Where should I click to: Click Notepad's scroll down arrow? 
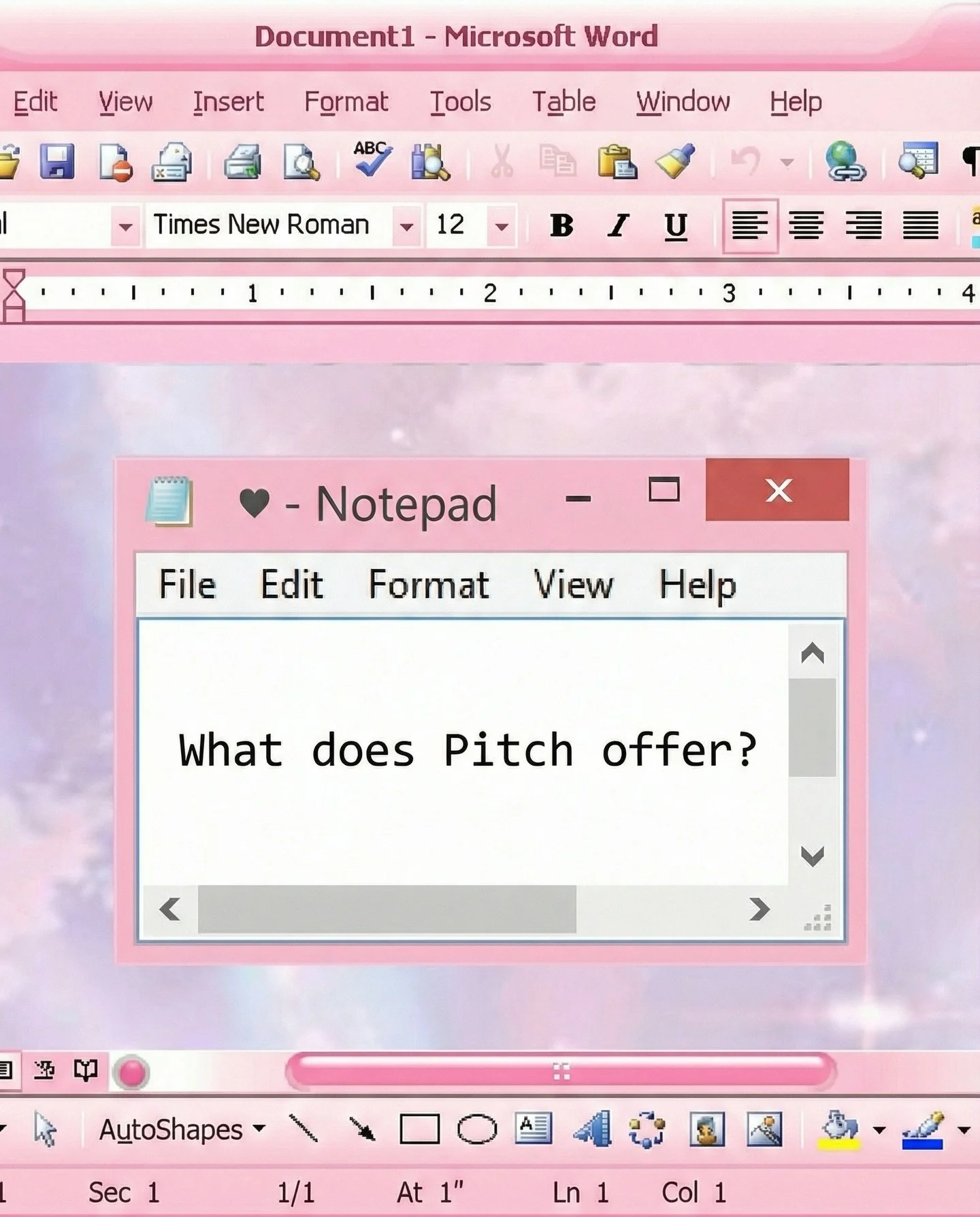(813, 856)
